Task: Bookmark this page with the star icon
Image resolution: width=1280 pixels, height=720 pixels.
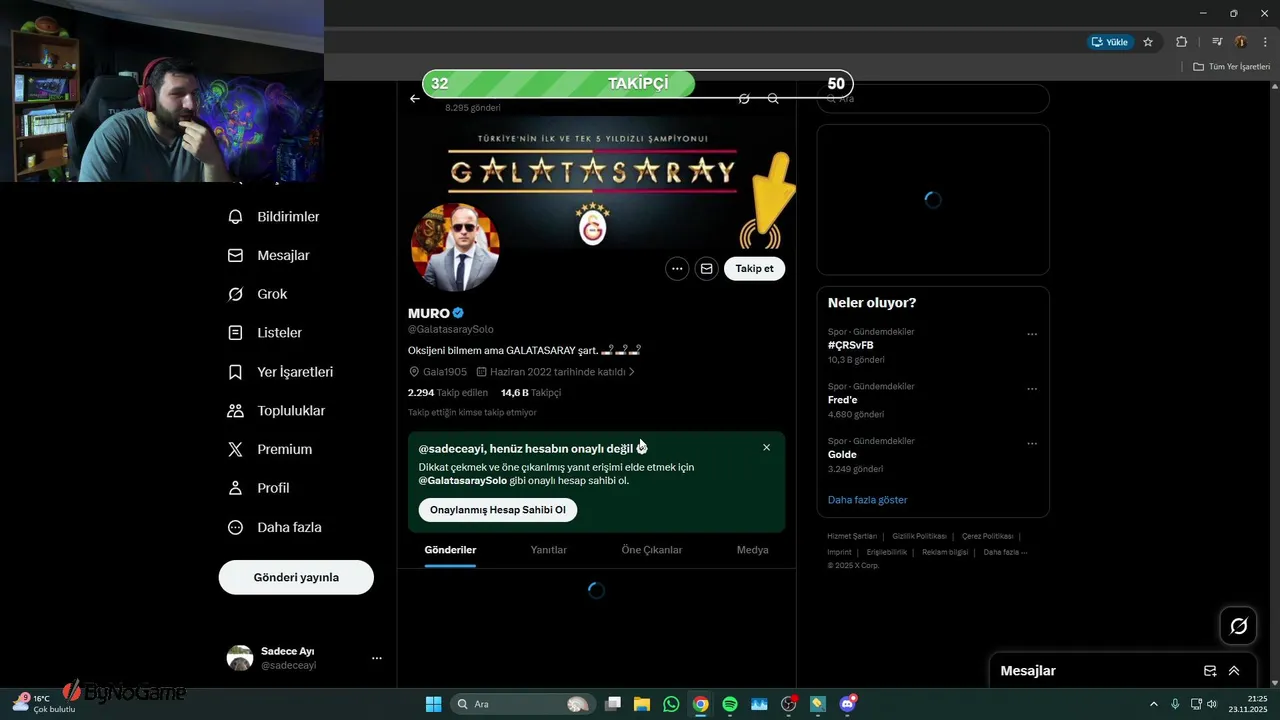Action: point(1148,42)
